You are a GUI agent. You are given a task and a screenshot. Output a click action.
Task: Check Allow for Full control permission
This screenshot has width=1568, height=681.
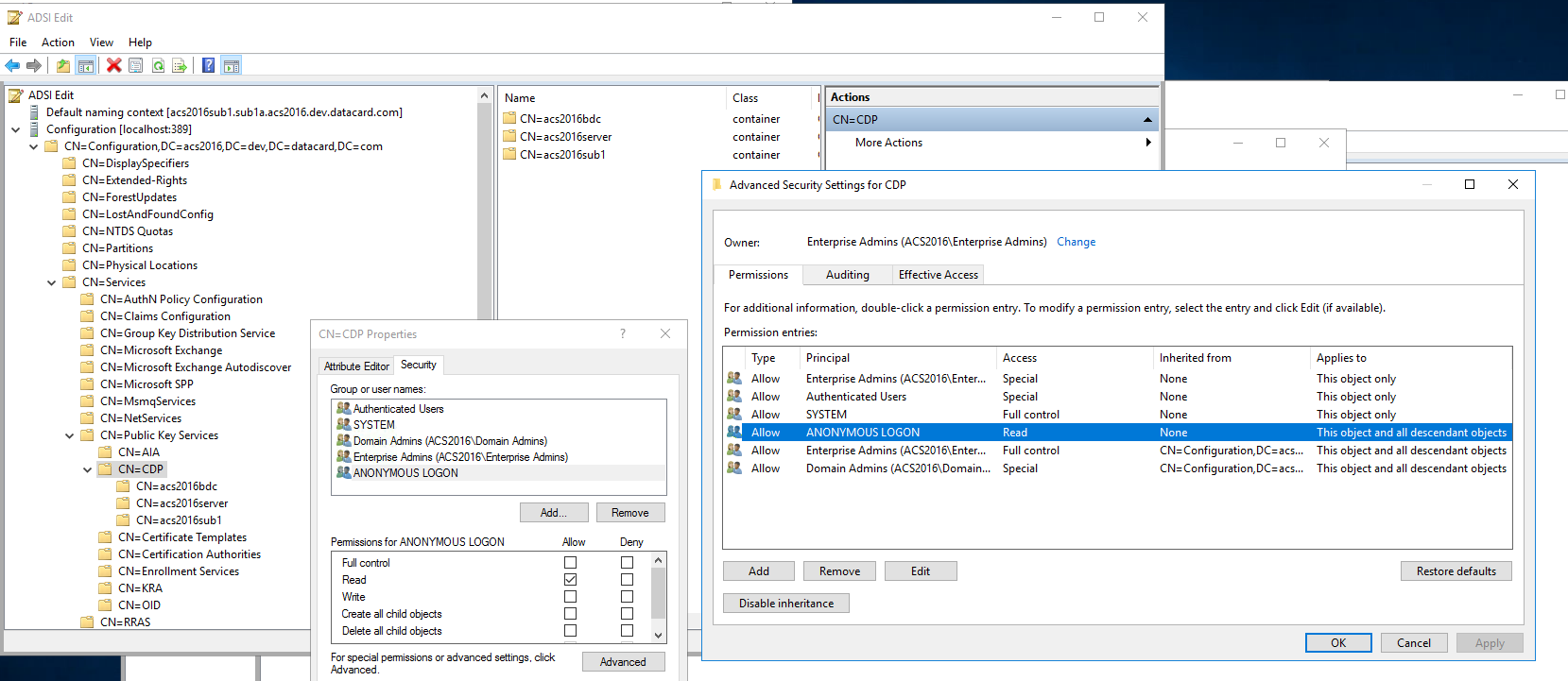(570, 563)
